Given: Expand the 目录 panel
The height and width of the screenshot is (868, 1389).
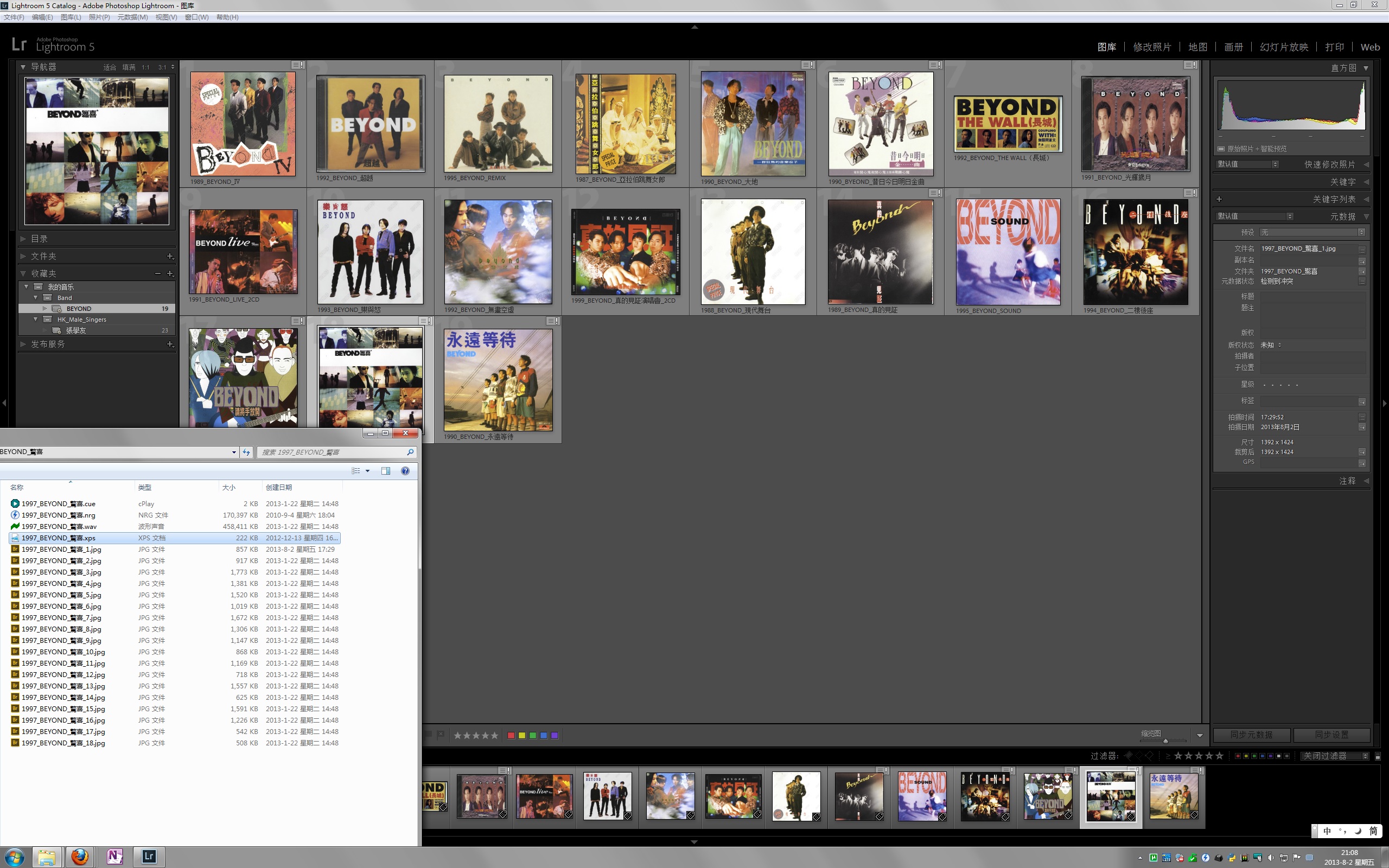Looking at the screenshot, I should (23, 239).
